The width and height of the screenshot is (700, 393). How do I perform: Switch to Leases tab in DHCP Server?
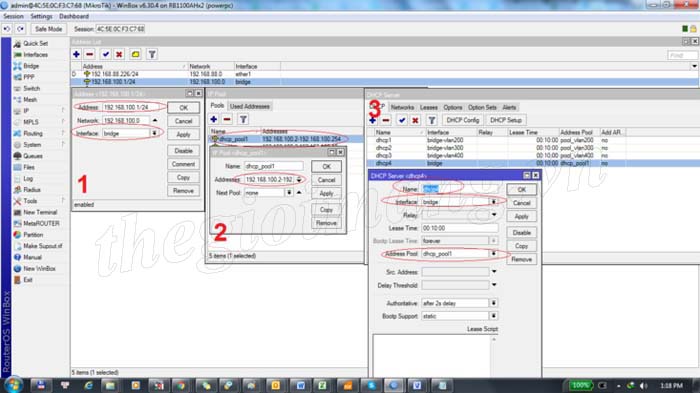(x=429, y=108)
